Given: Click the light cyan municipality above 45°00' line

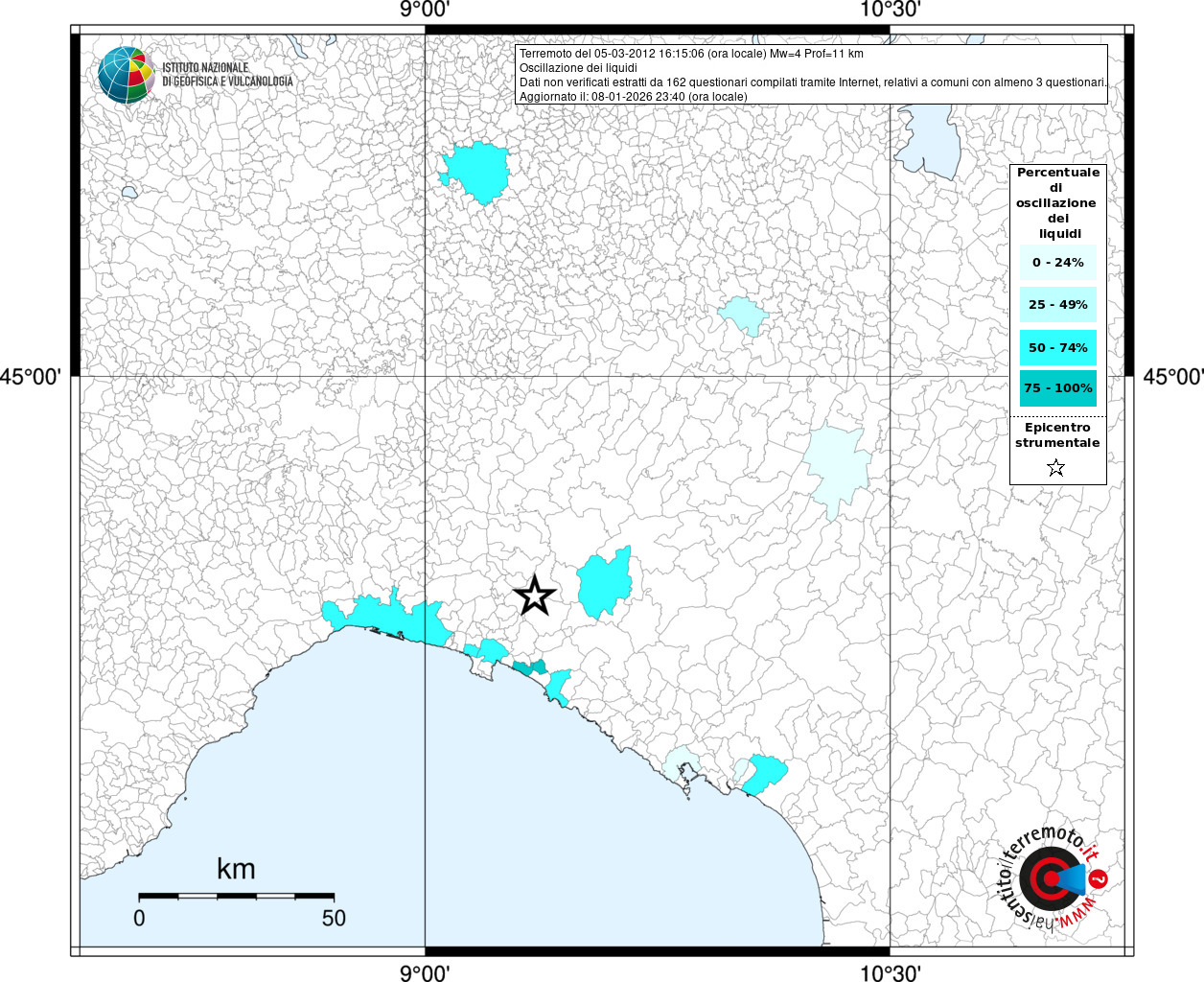Looking at the screenshot, I should click(x=744, y=314).
